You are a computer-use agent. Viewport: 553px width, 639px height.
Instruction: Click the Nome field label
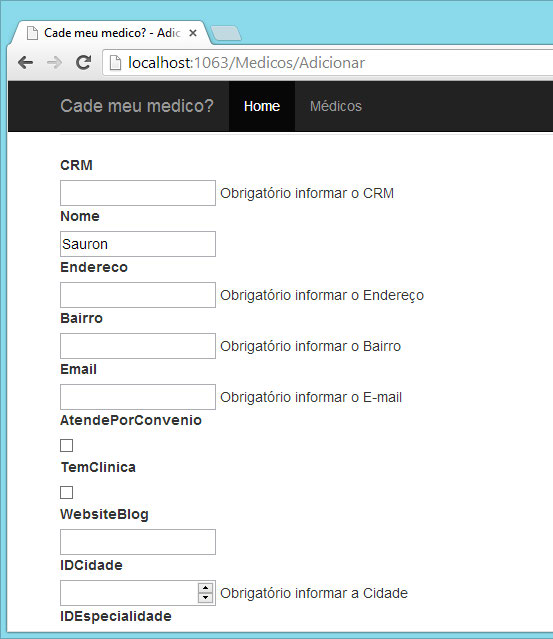click(x=79, y=216)
